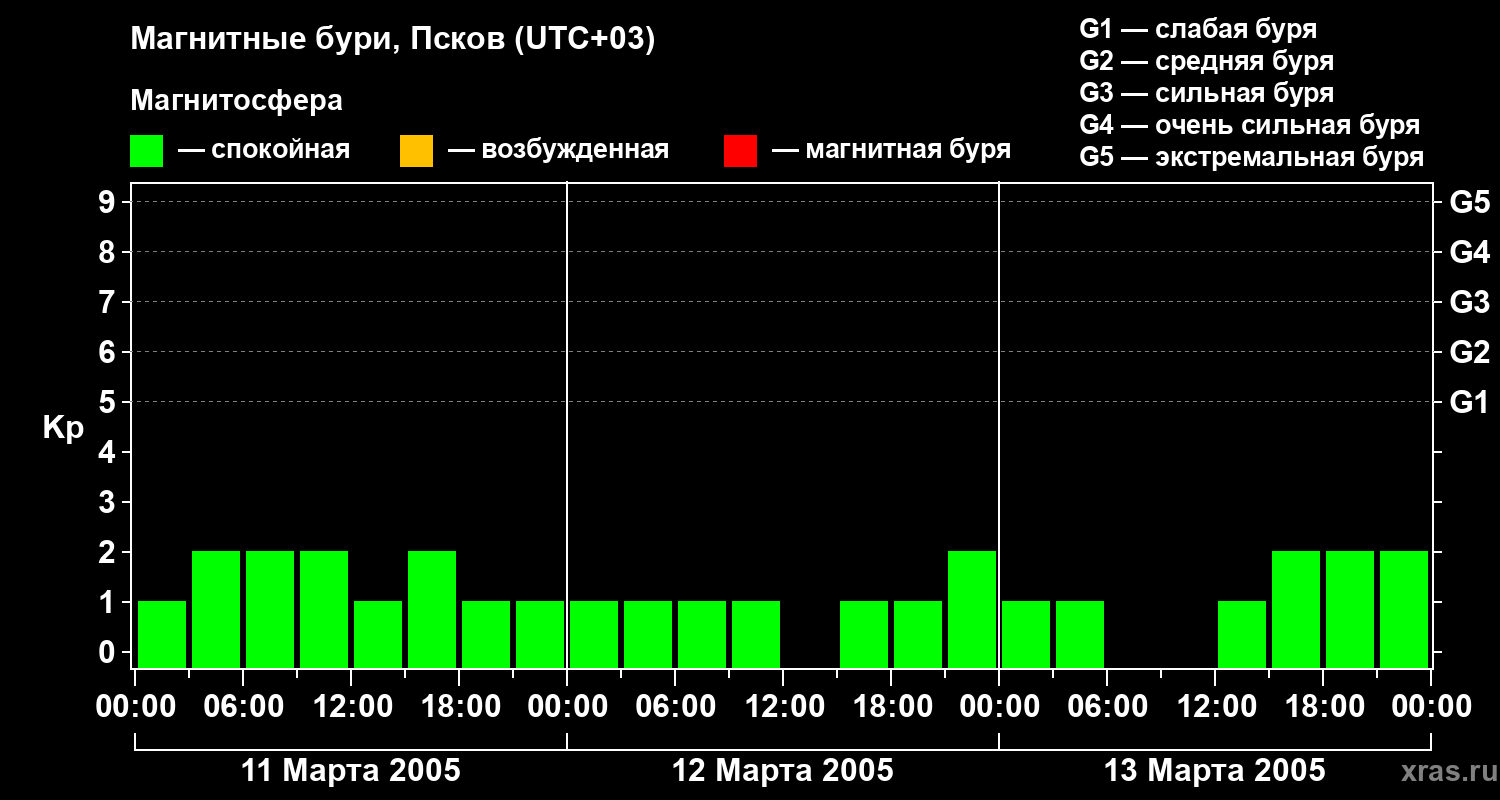This screenshot has height=800, width=1500.
Task: Click the '12 Марта 2005' date label
Action: point(783,771)
